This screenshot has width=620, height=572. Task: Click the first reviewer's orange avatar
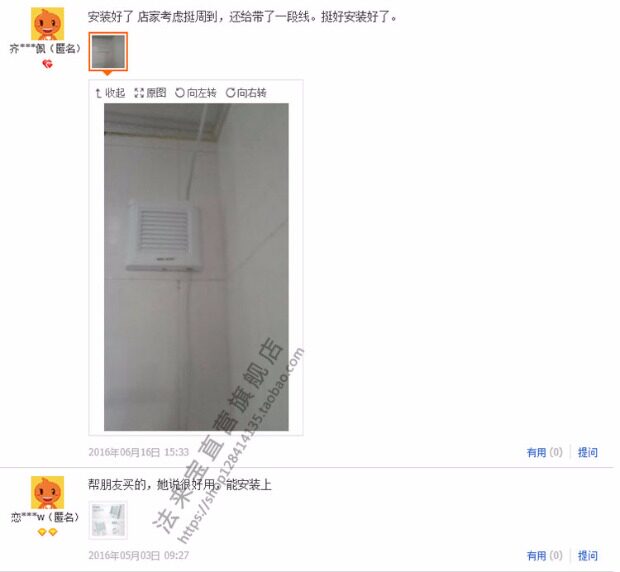pyautogui.click(x=47, y=24)
